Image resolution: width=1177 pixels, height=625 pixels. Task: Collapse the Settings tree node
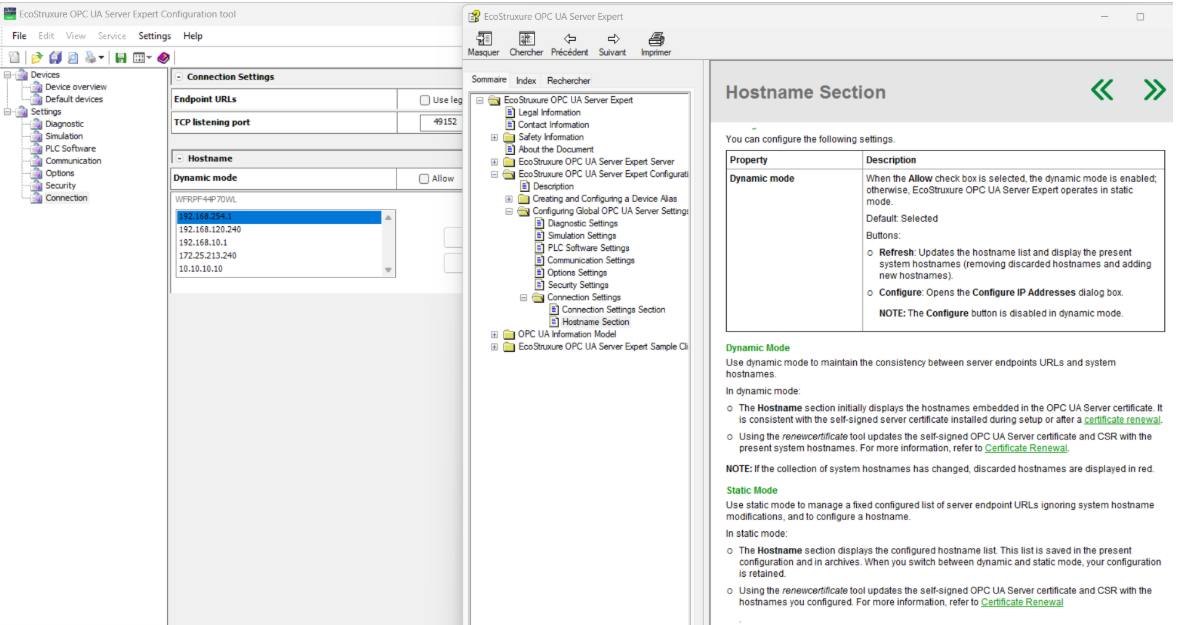pyautogui.click(x=8, y=112)
